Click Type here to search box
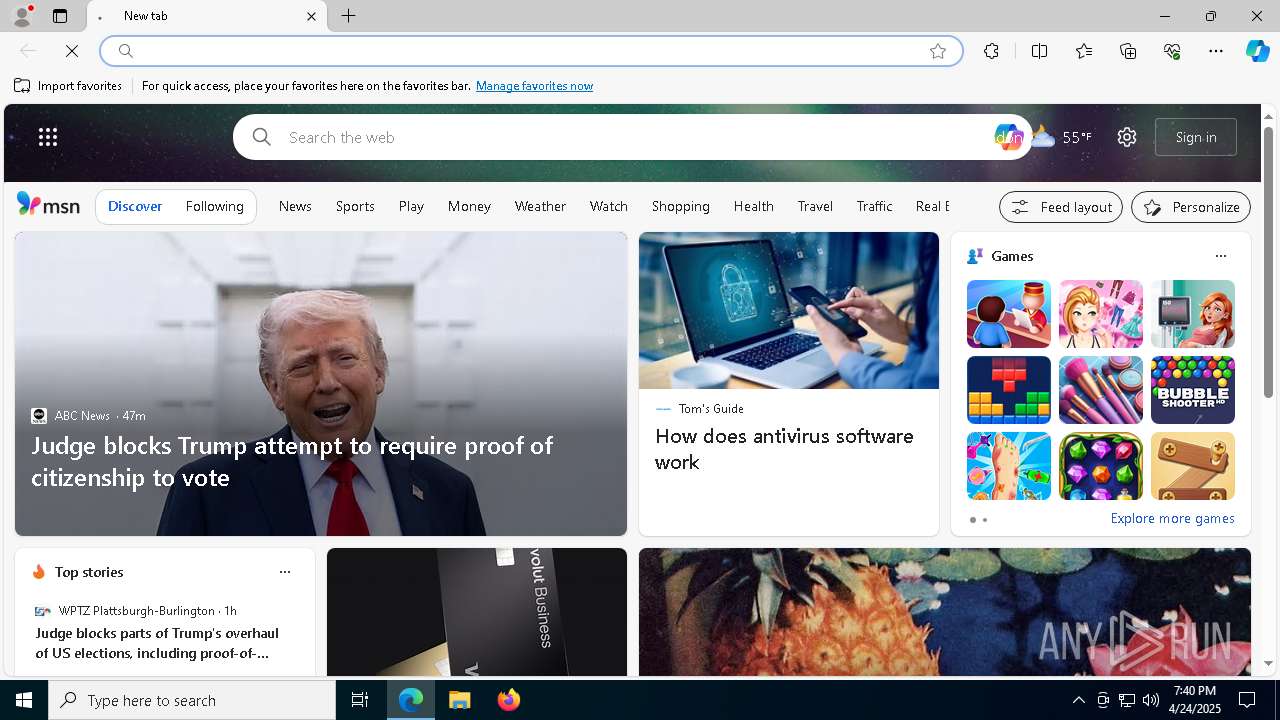The image size is (1280, 720). [192, 700]
